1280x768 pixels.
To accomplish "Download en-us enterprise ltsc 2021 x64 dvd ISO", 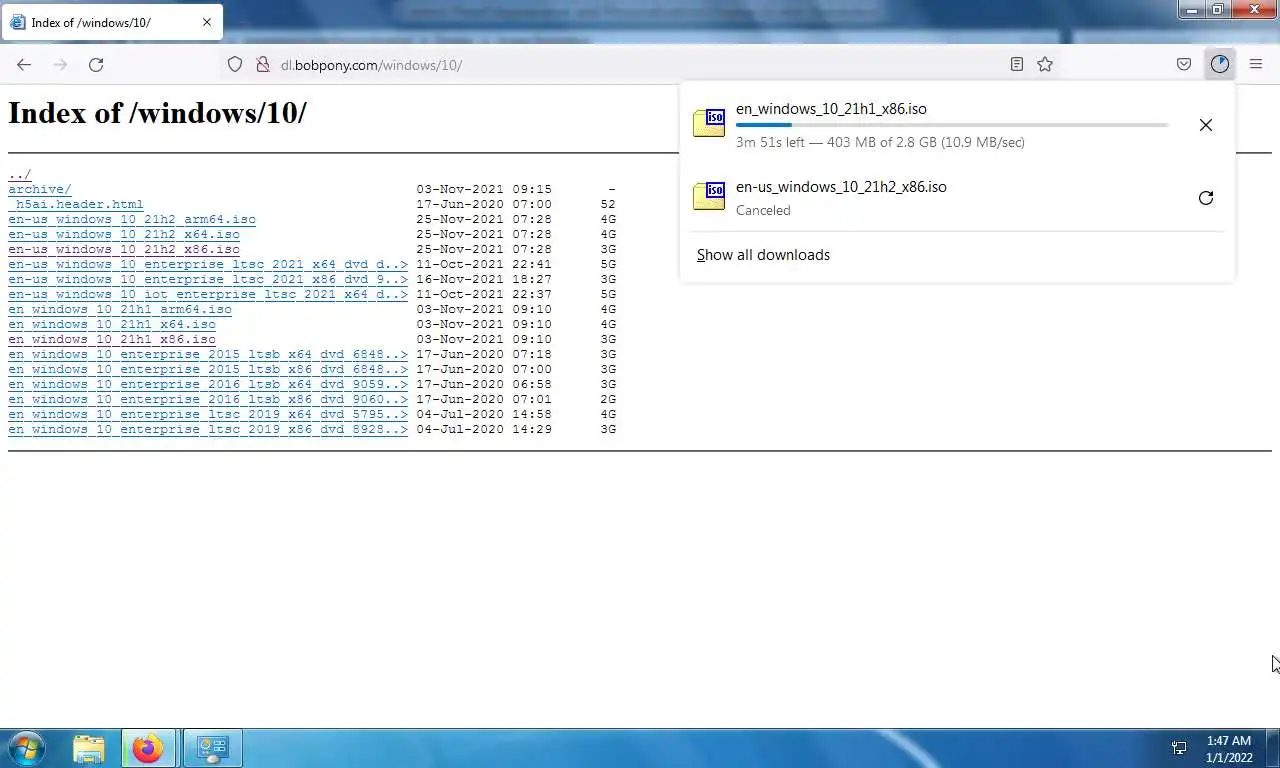I will point(208,264).
